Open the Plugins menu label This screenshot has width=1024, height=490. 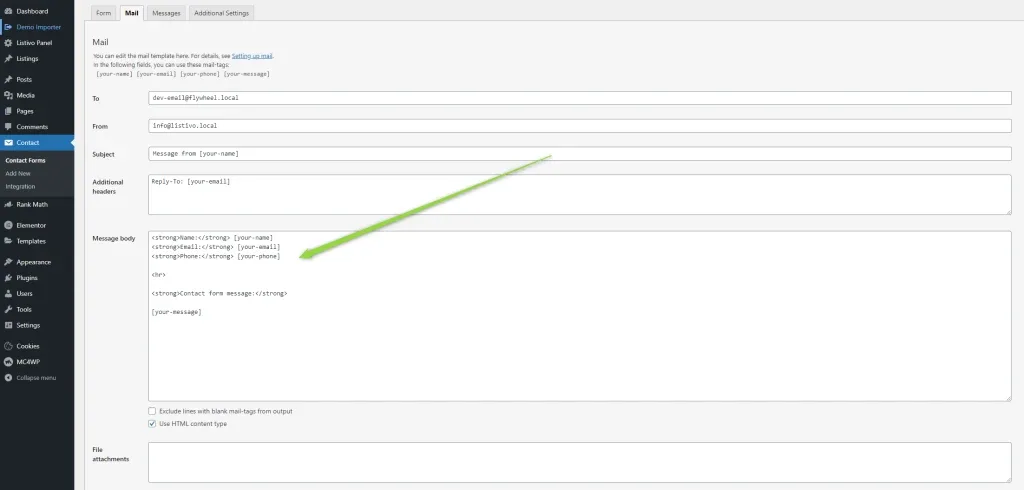pyautogui.click(x=27, y=278)
